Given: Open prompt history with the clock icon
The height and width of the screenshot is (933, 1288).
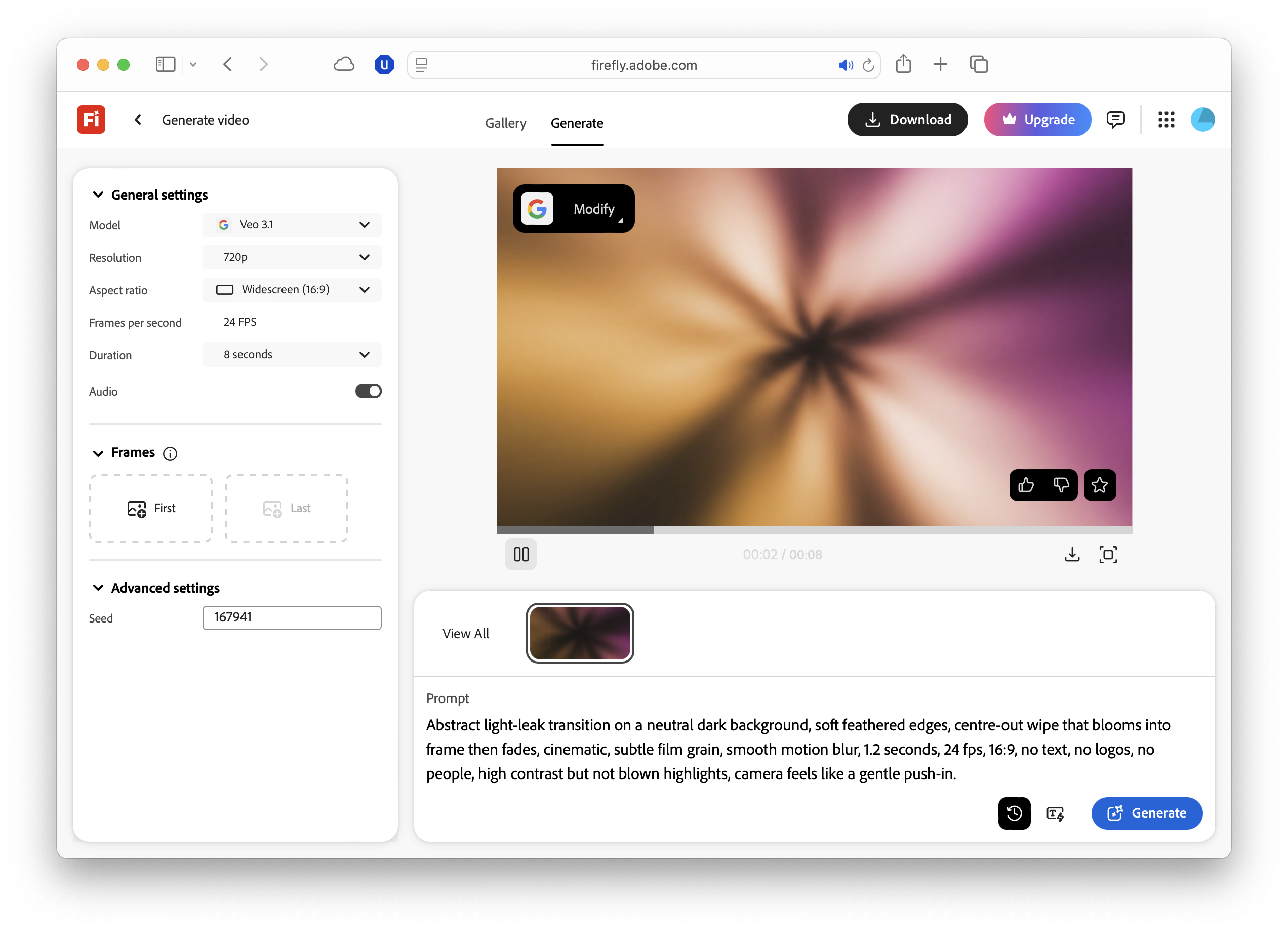Looking at the screenshot, I should [x=1014, y=813].
